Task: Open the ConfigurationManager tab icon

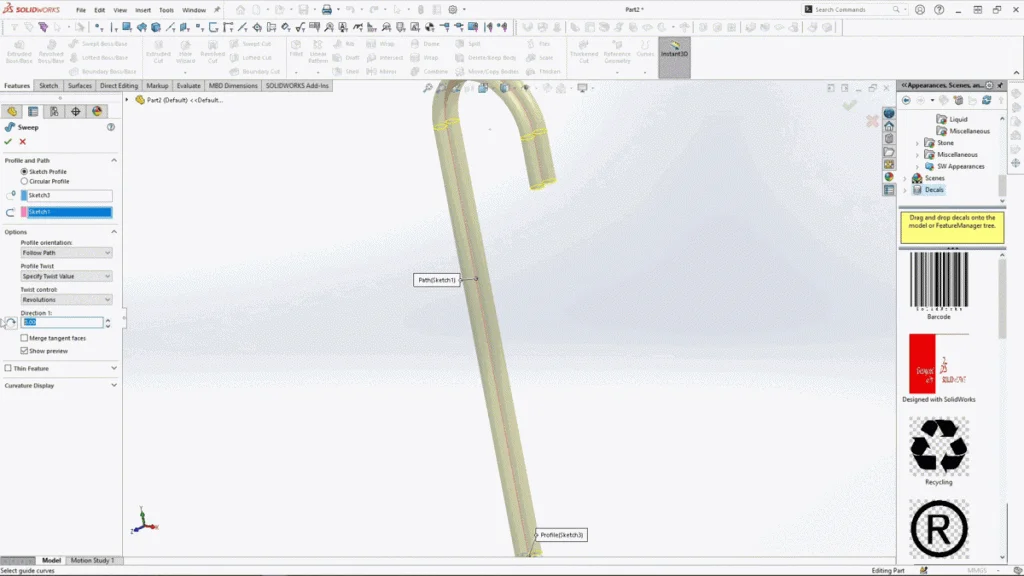Action: (x=54, y=112)
